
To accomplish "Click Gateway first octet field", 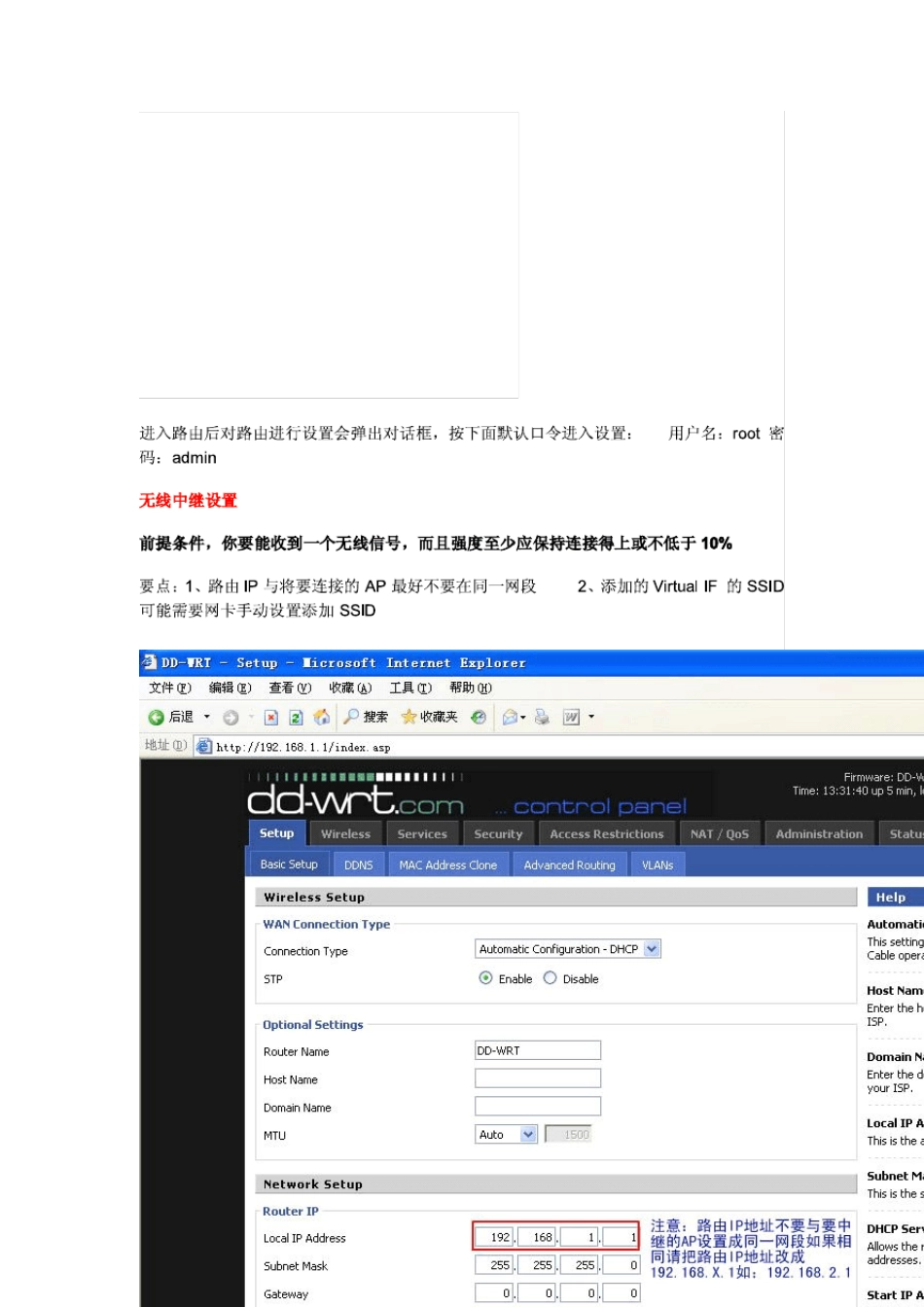I will (494, 1293).
